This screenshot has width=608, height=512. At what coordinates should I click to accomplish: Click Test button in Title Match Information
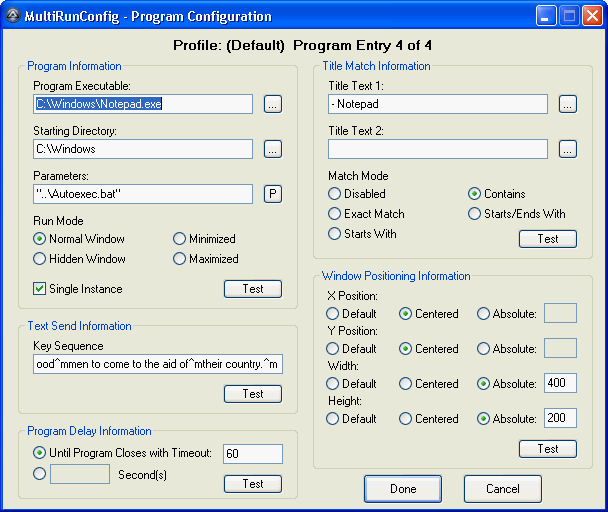click(x=548, y=239)
